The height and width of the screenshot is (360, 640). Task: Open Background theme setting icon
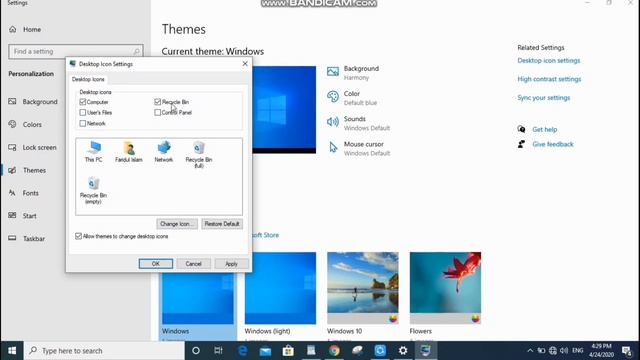click(x=333, y=72)
